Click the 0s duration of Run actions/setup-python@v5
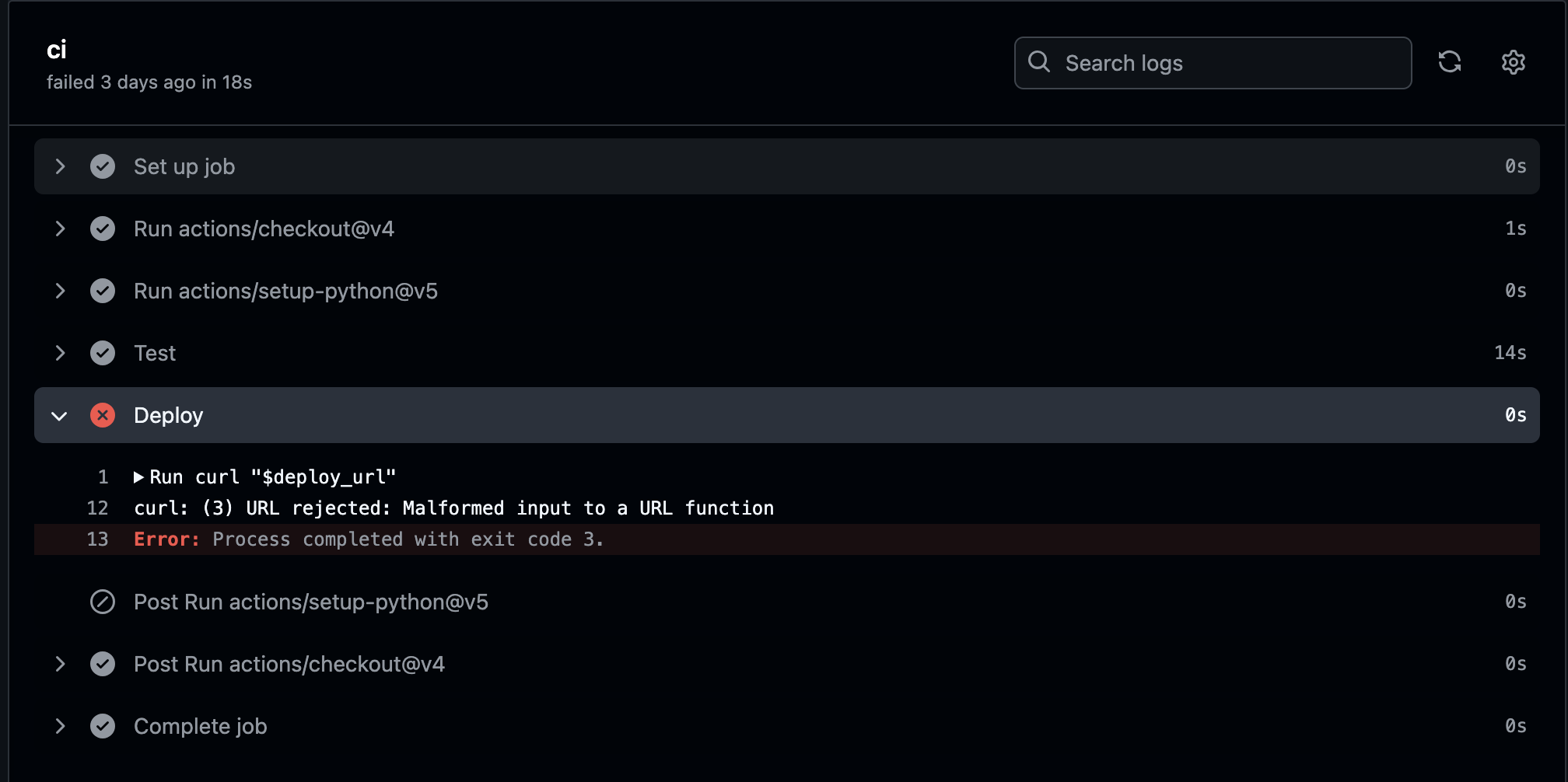The width and height of the screenshot is (1568, 782). point(1516,291)
